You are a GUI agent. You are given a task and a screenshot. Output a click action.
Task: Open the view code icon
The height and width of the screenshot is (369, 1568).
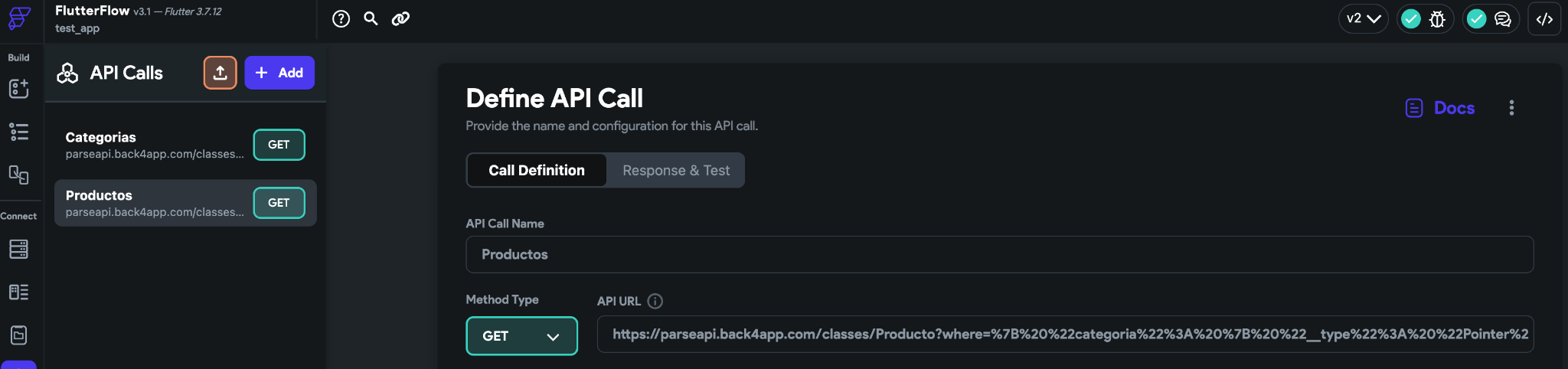(1544, 19)
